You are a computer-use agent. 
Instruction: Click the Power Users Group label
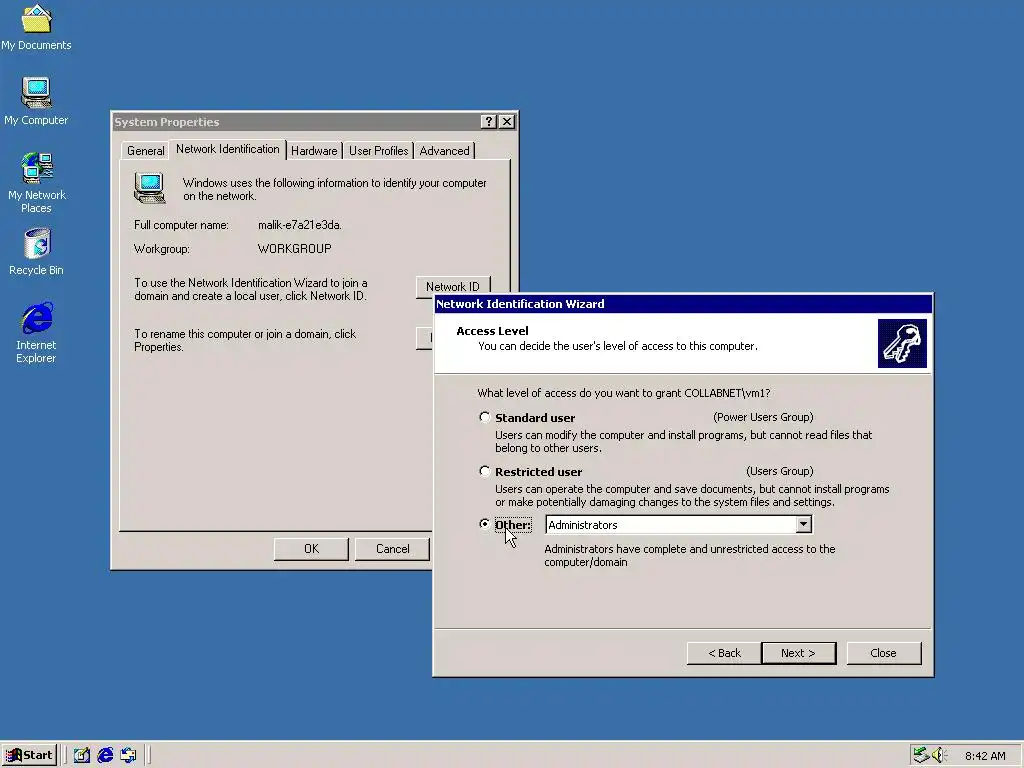[763, 417]
